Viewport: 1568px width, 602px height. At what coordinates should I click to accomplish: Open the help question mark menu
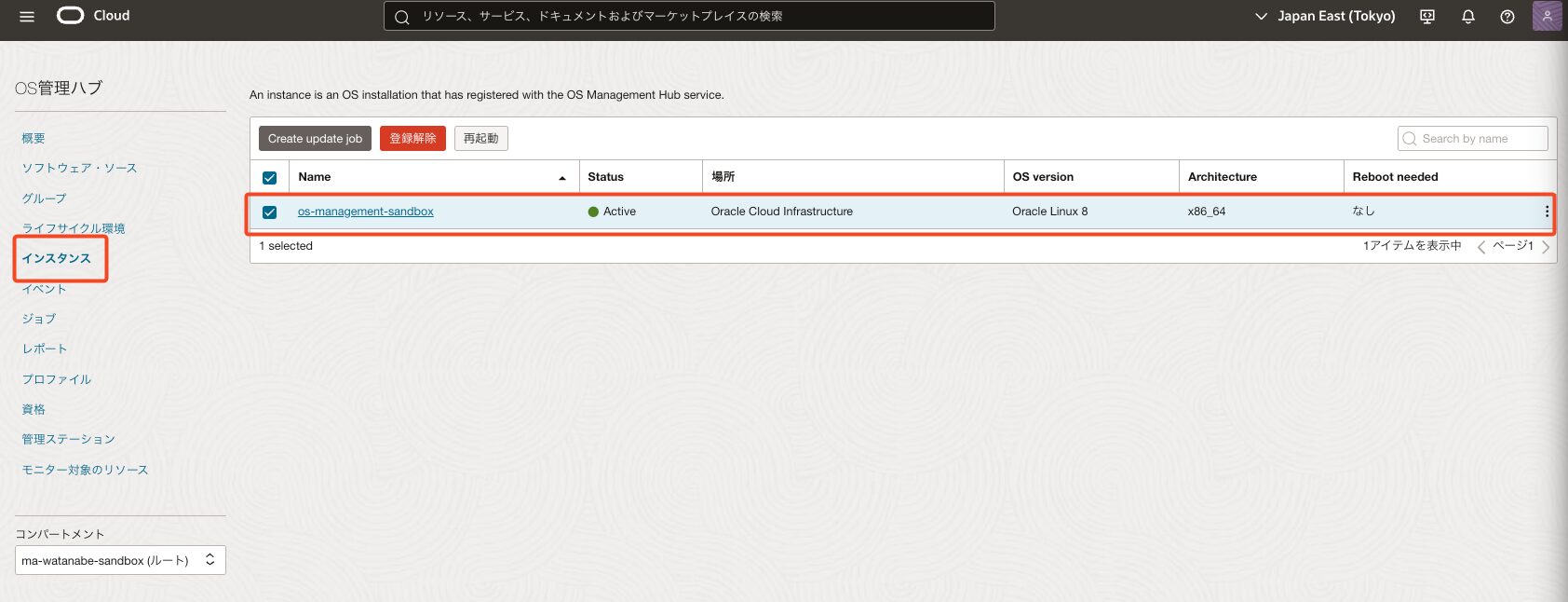tap(1507, 16)
